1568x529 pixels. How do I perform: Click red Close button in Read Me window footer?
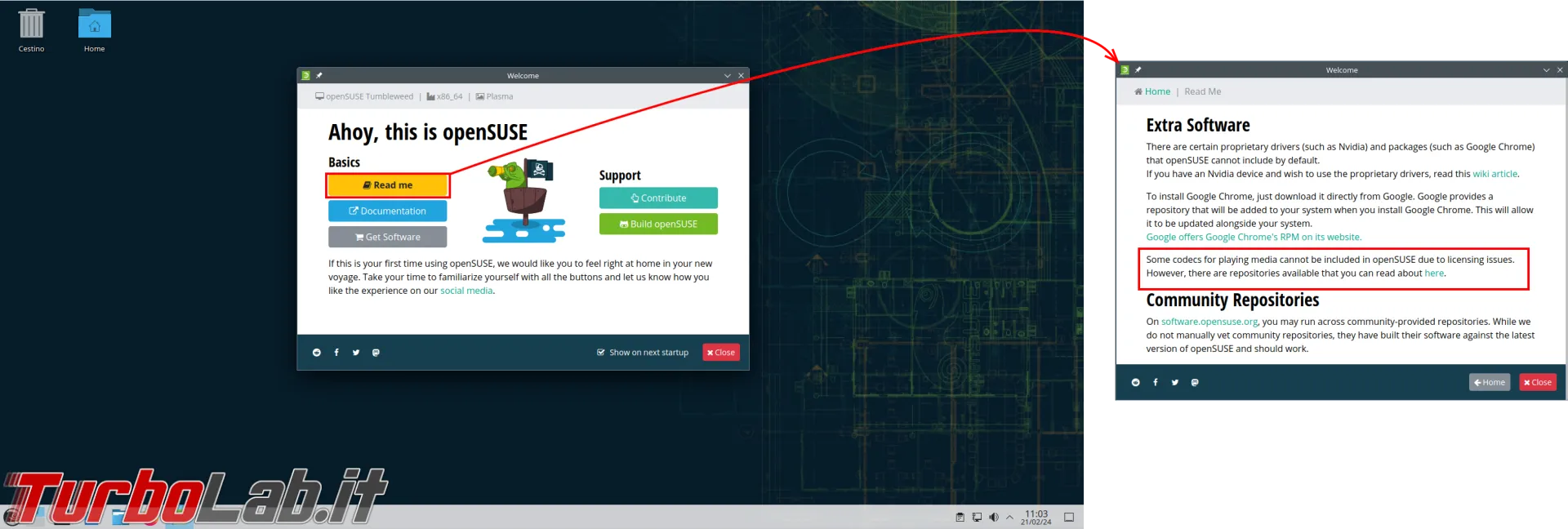pos(1538,382)
